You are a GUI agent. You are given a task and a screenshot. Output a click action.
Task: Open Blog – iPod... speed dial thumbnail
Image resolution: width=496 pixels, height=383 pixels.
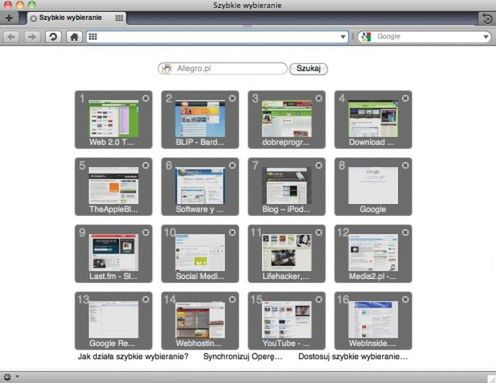click(287, 187)
